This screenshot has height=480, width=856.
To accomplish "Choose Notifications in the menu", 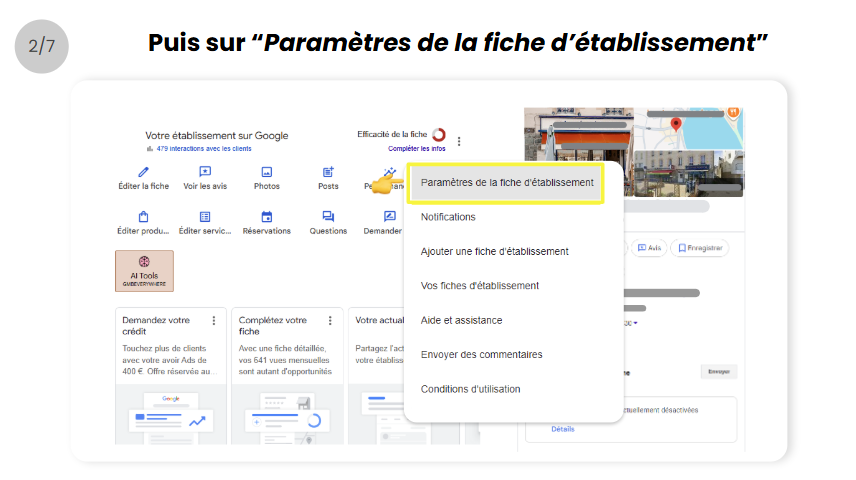I will pyautogui.click(x=448, y=217).
